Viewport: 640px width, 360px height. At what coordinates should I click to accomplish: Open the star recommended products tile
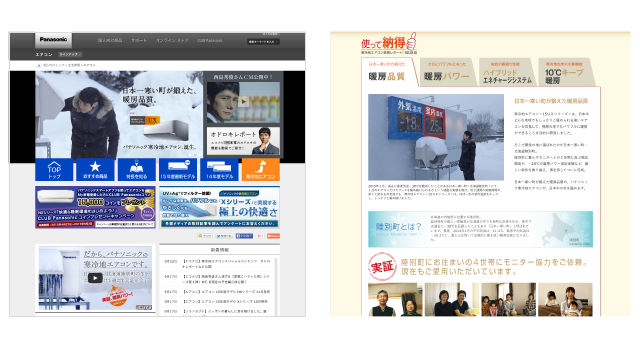click(x=95, y=169)
